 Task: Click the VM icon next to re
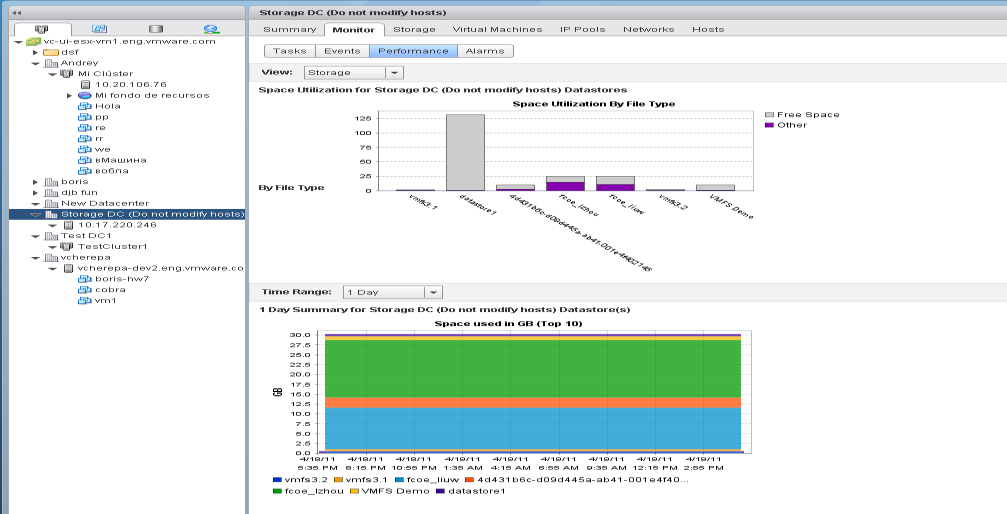point(84,128)
